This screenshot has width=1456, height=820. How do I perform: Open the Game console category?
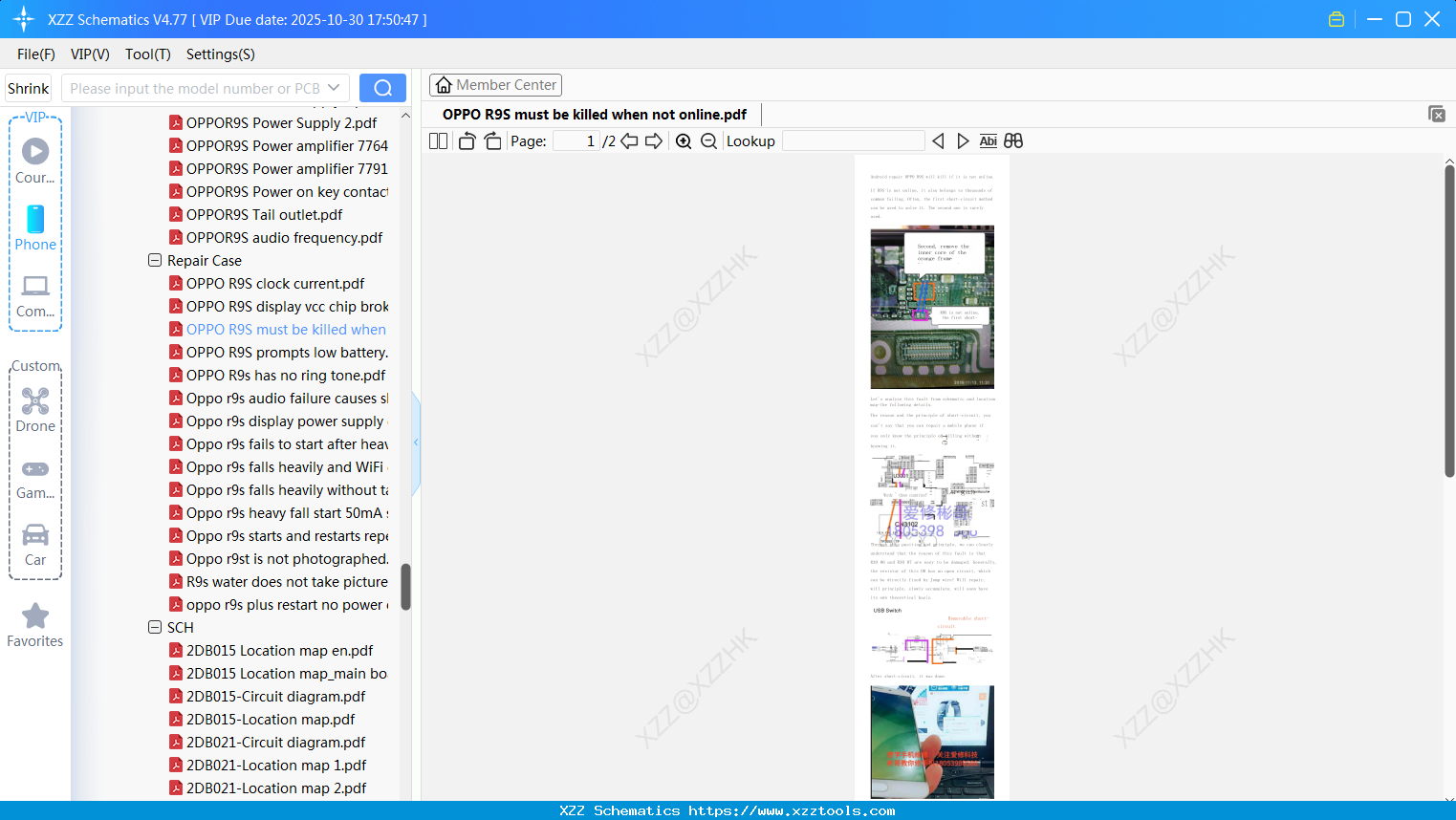click(35, 479)
